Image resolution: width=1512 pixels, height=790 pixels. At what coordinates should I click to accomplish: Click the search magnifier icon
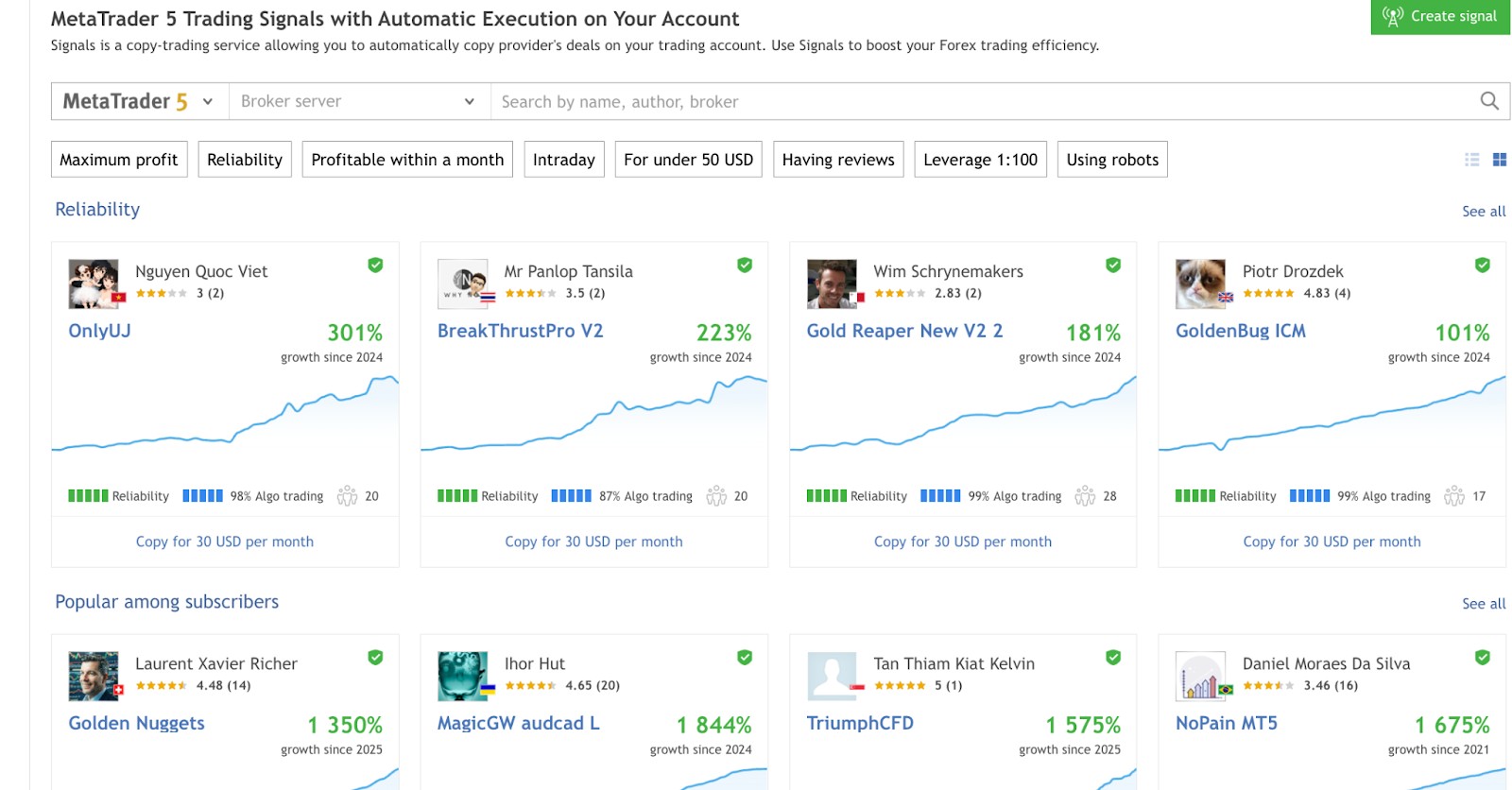click(1489, 101)
